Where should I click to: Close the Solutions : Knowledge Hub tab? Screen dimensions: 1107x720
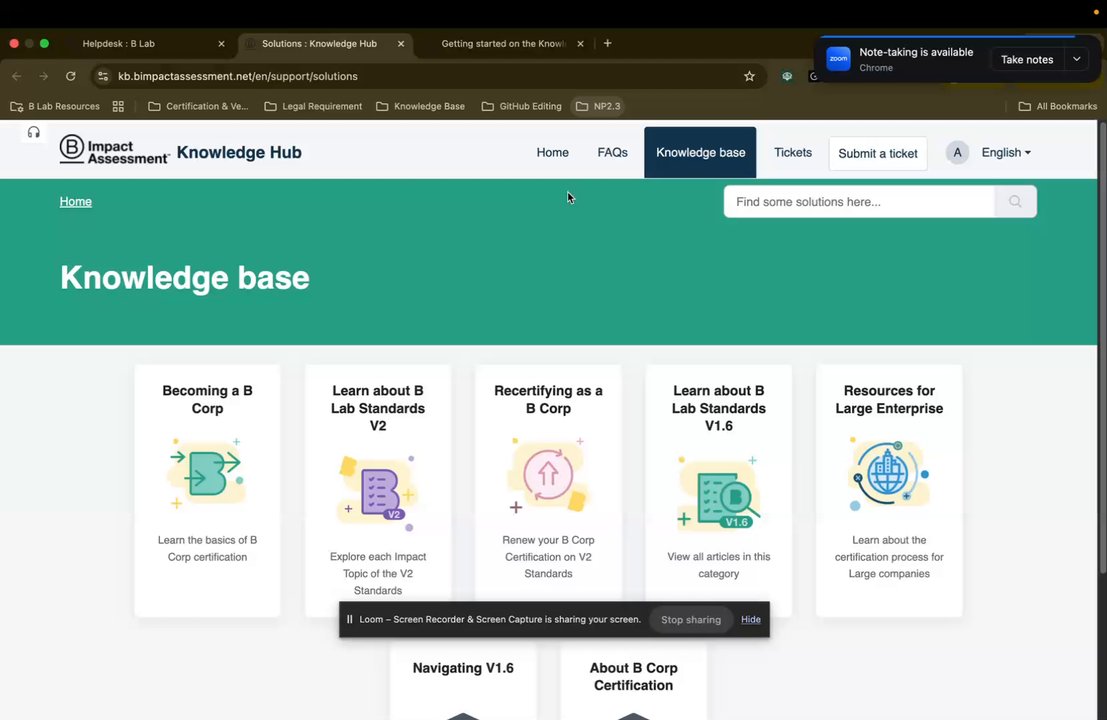tap(401, 44)
